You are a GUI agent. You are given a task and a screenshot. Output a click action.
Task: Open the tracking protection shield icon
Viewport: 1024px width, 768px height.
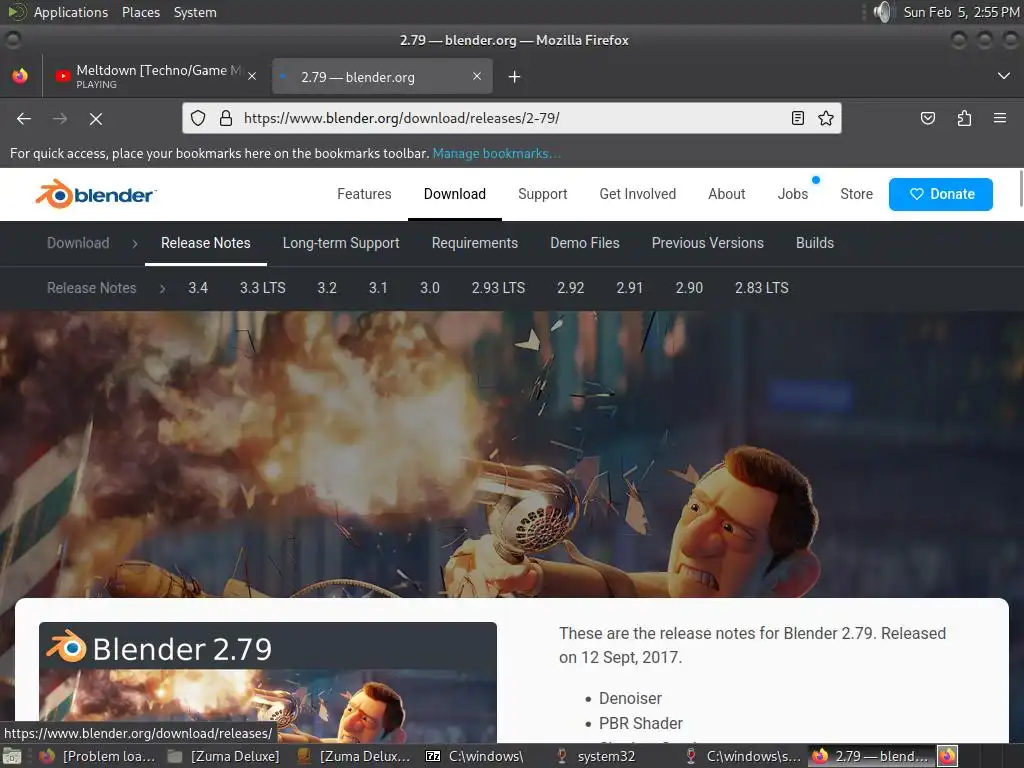click(x=198, y=118)
